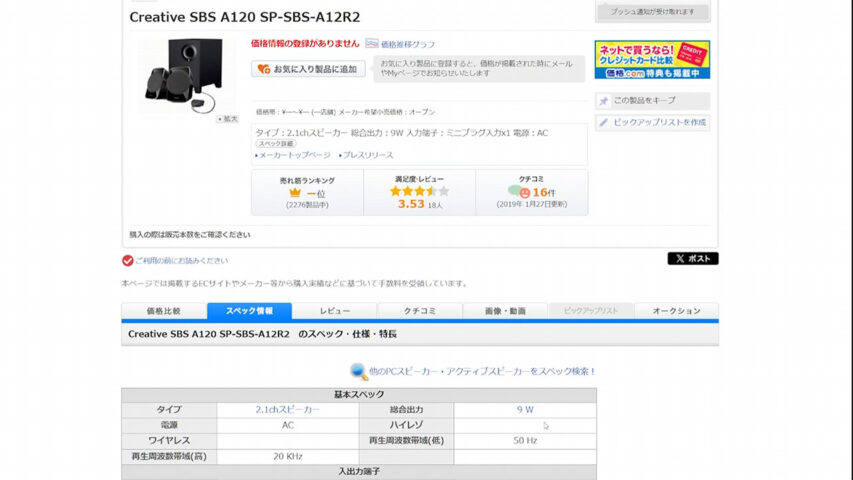The width and height of the screenshot is (853, 480).
Task: Post to X using the share button
Action: coord(692,259)
